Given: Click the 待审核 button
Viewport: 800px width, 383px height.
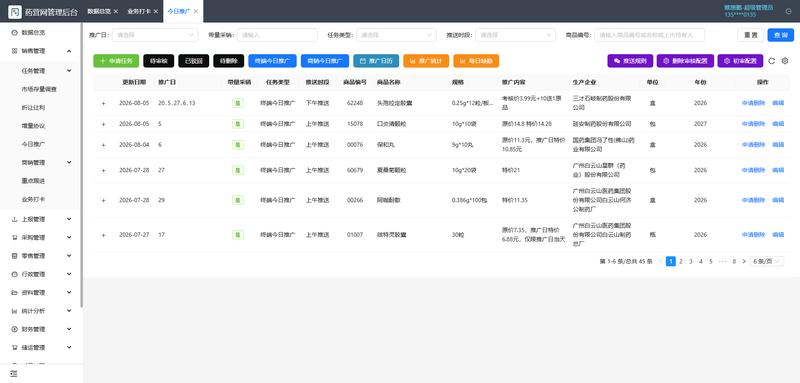Looking at the screenshot, I should click(159, 61).
